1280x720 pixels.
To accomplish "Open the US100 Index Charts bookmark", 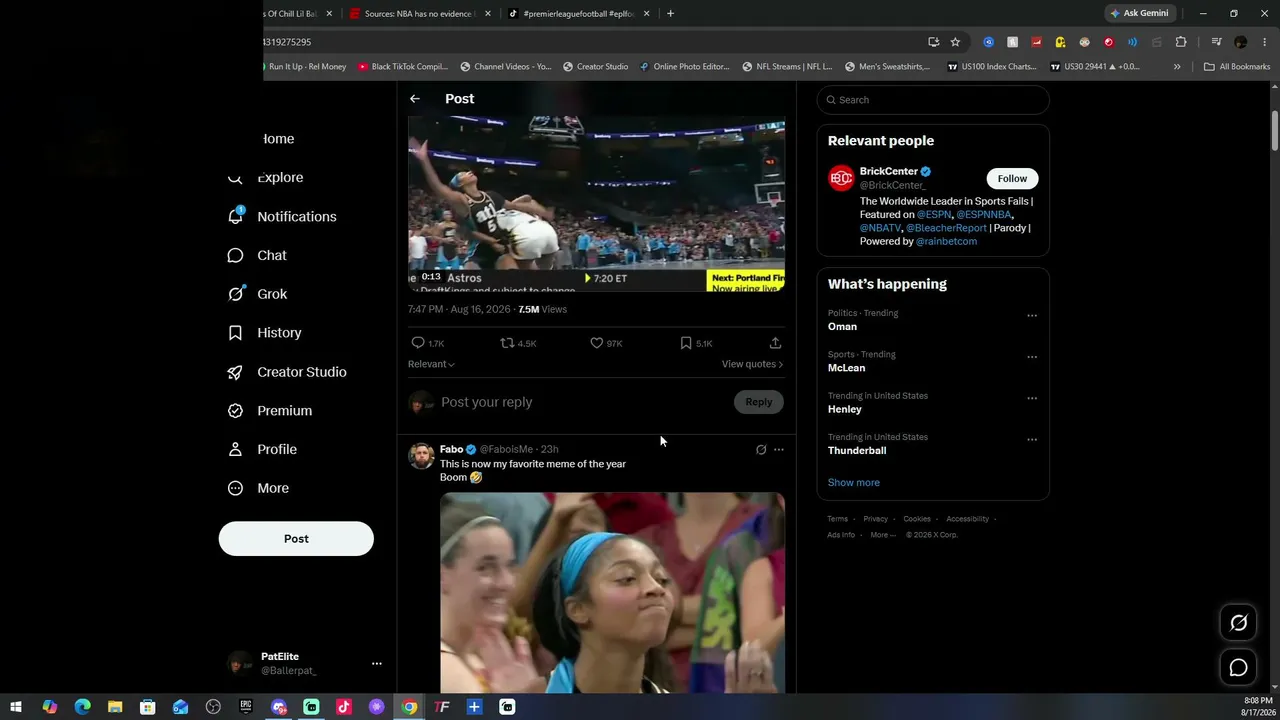I will [x=991, y=67].
